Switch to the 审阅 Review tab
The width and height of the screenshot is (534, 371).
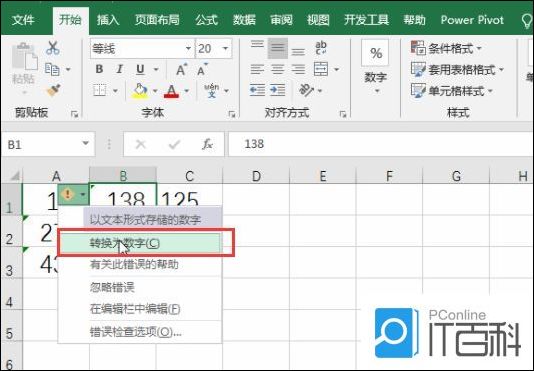[x=281, y=20]
